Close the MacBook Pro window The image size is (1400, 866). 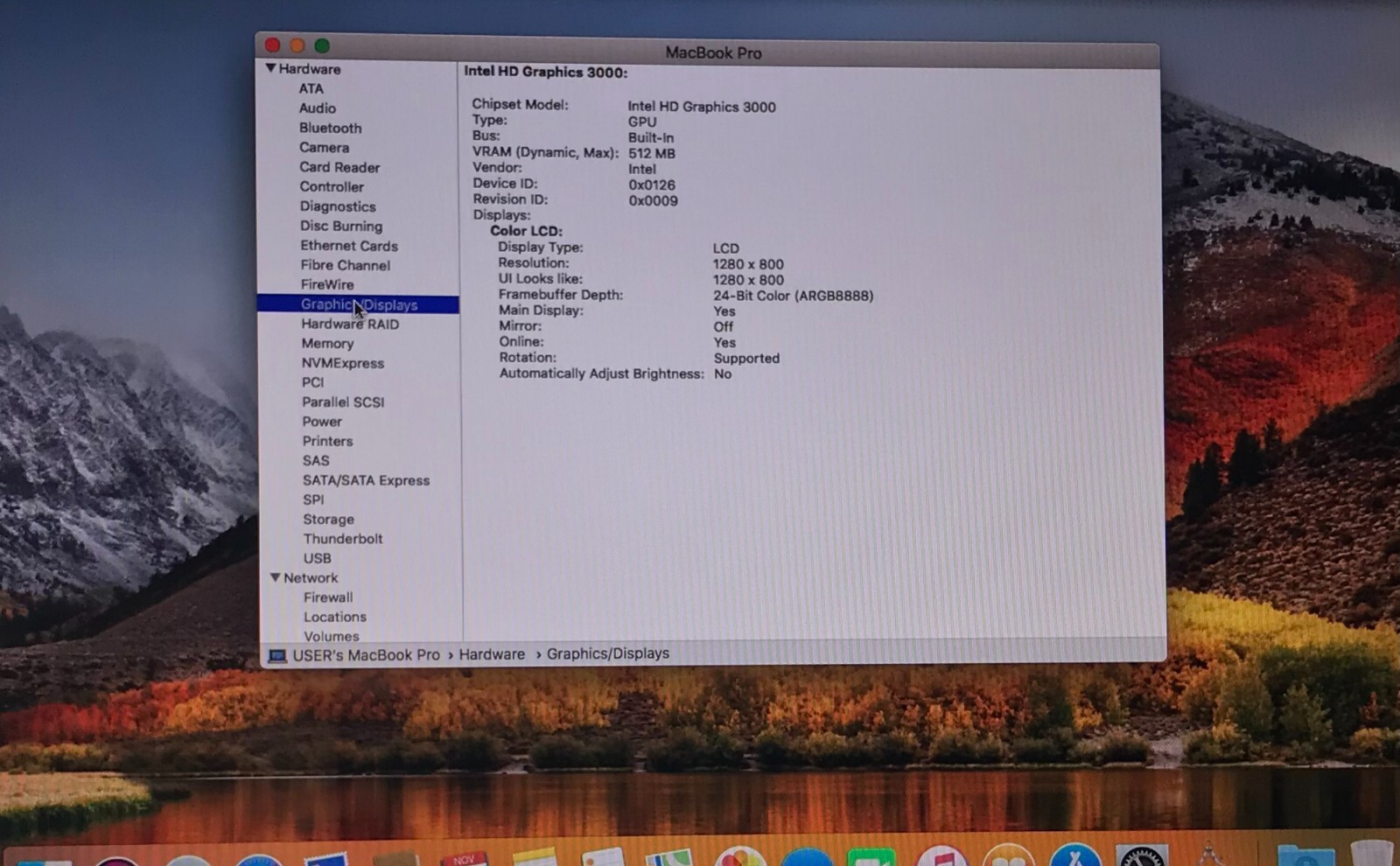tap(272, 45)
